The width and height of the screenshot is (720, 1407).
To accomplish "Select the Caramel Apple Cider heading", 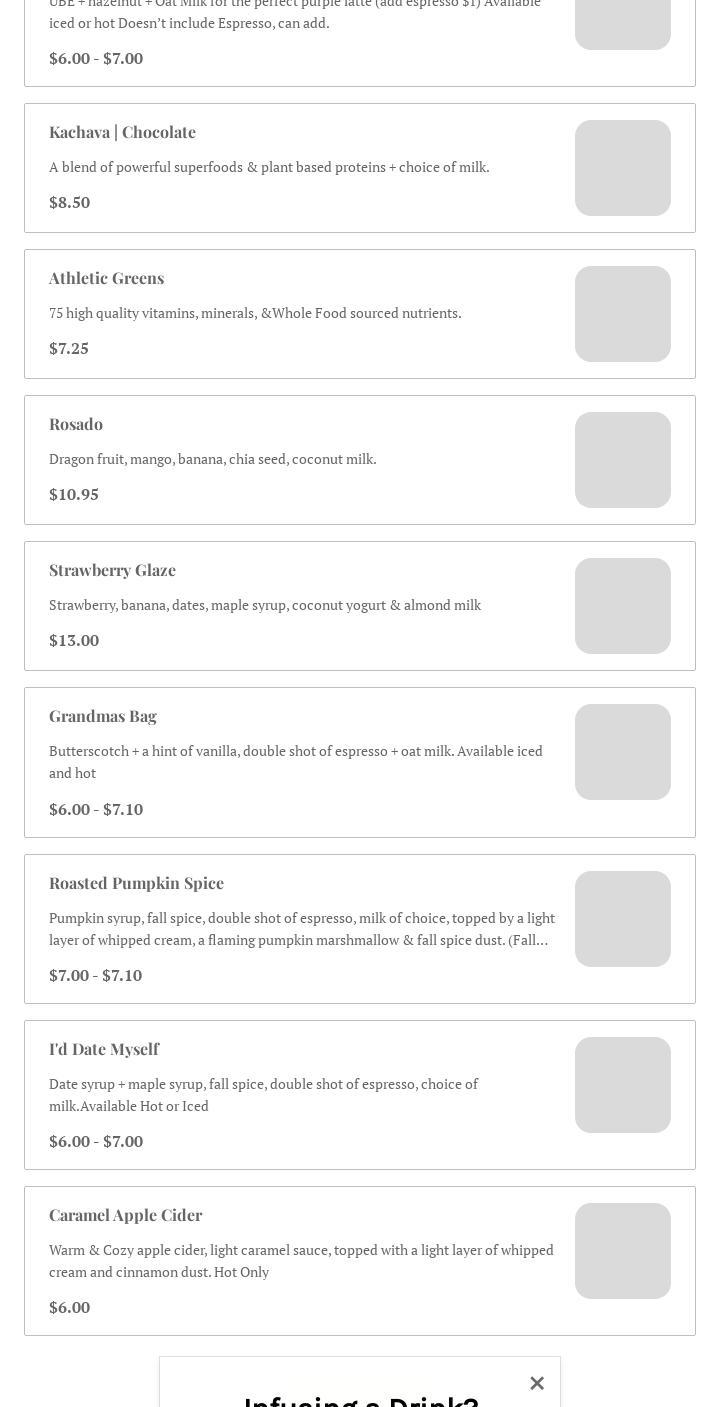I will [125, 1215].
